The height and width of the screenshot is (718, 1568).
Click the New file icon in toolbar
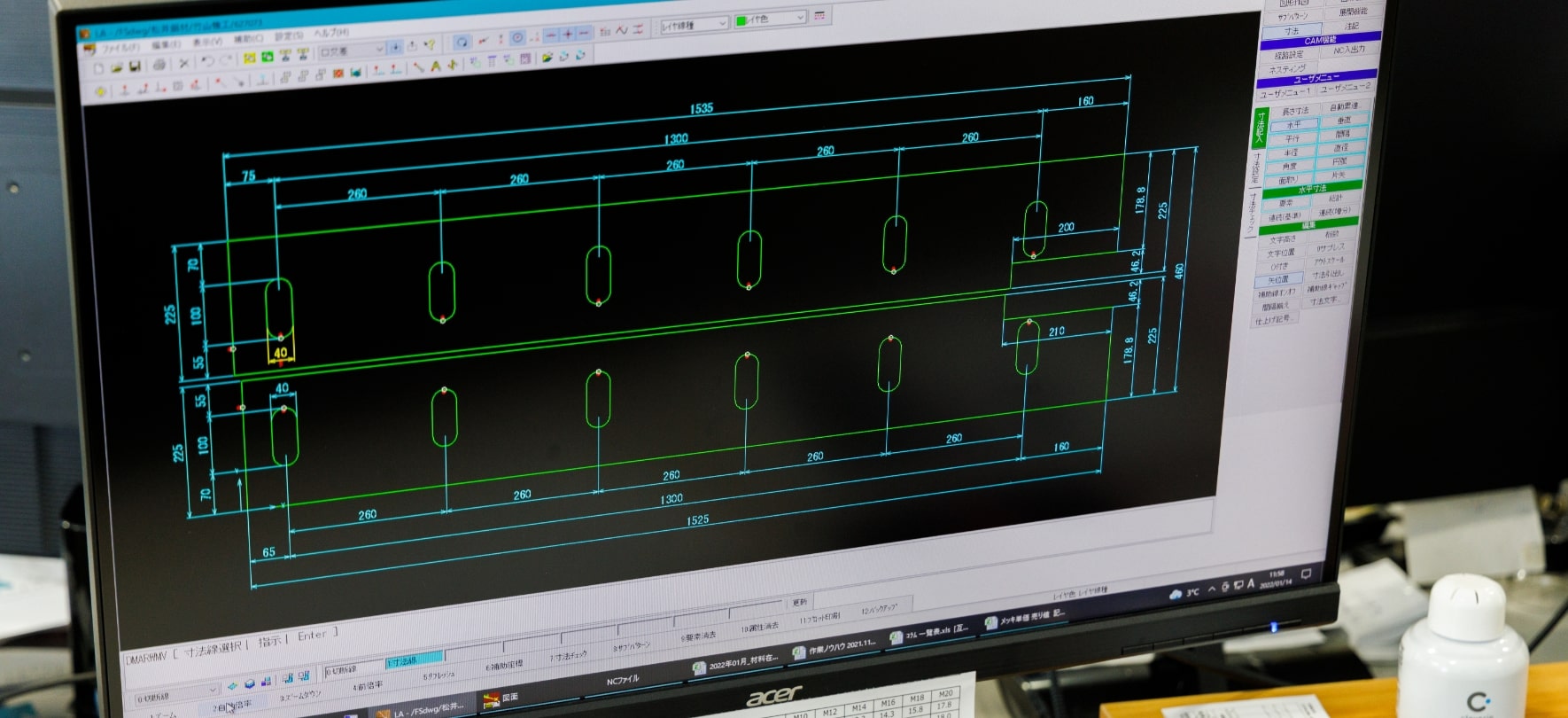point(98,67)
